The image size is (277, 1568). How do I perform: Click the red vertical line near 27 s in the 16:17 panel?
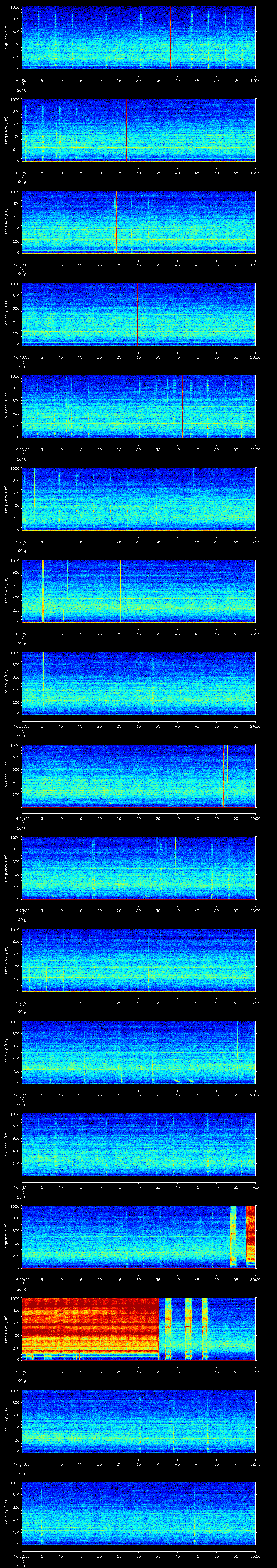127,130
